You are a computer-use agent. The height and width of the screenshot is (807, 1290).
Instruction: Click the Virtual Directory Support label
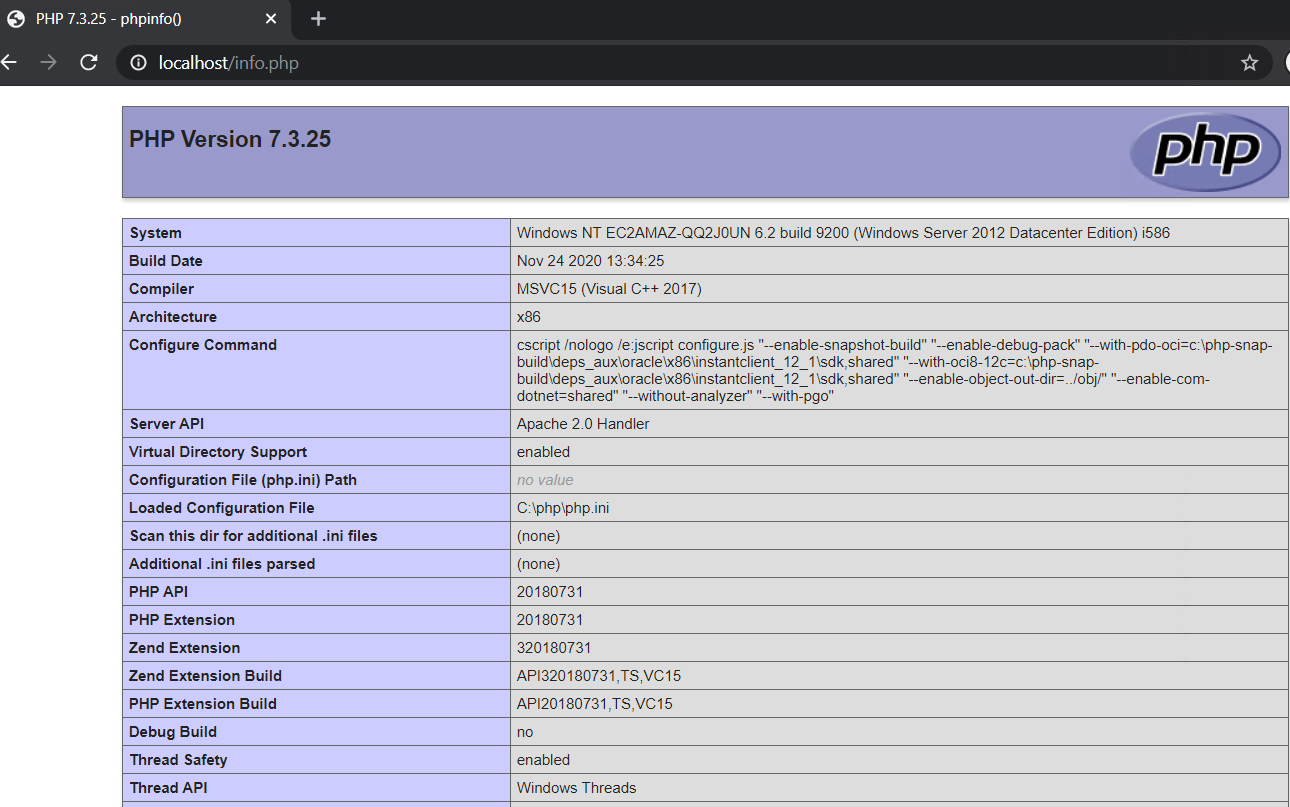click(218, 452)
